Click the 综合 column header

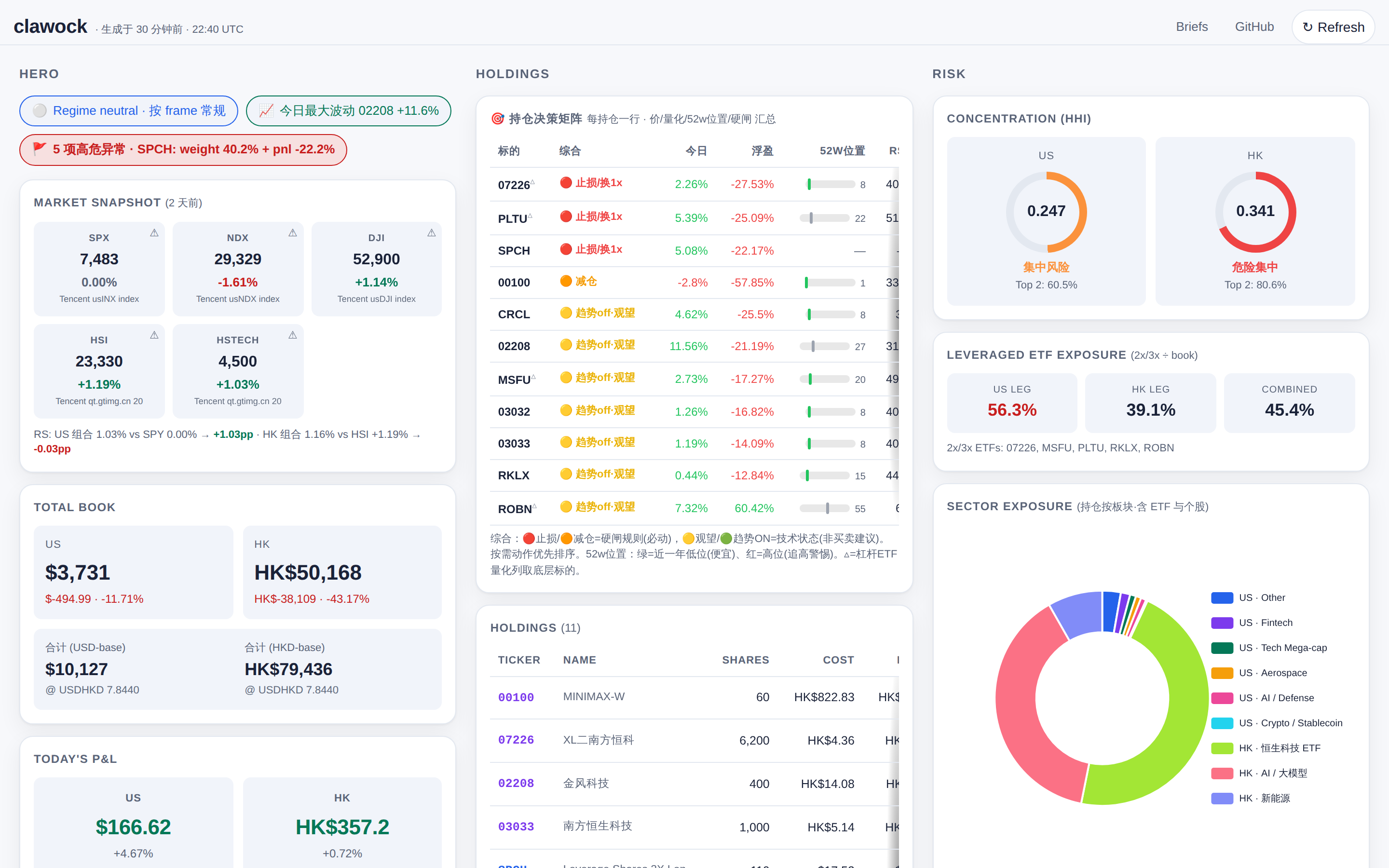point(570,151)
